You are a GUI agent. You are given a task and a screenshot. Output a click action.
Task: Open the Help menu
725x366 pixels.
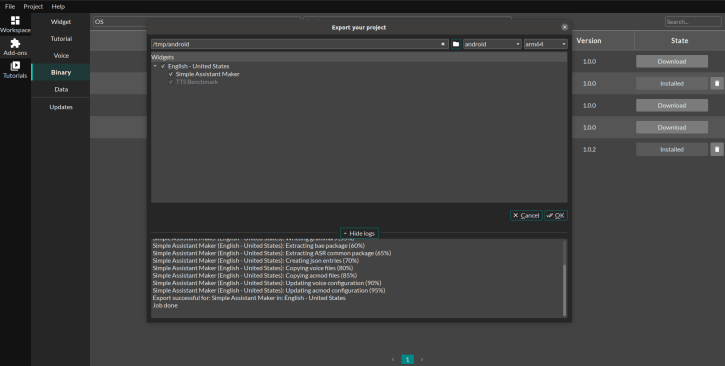(x=58, y=6)
